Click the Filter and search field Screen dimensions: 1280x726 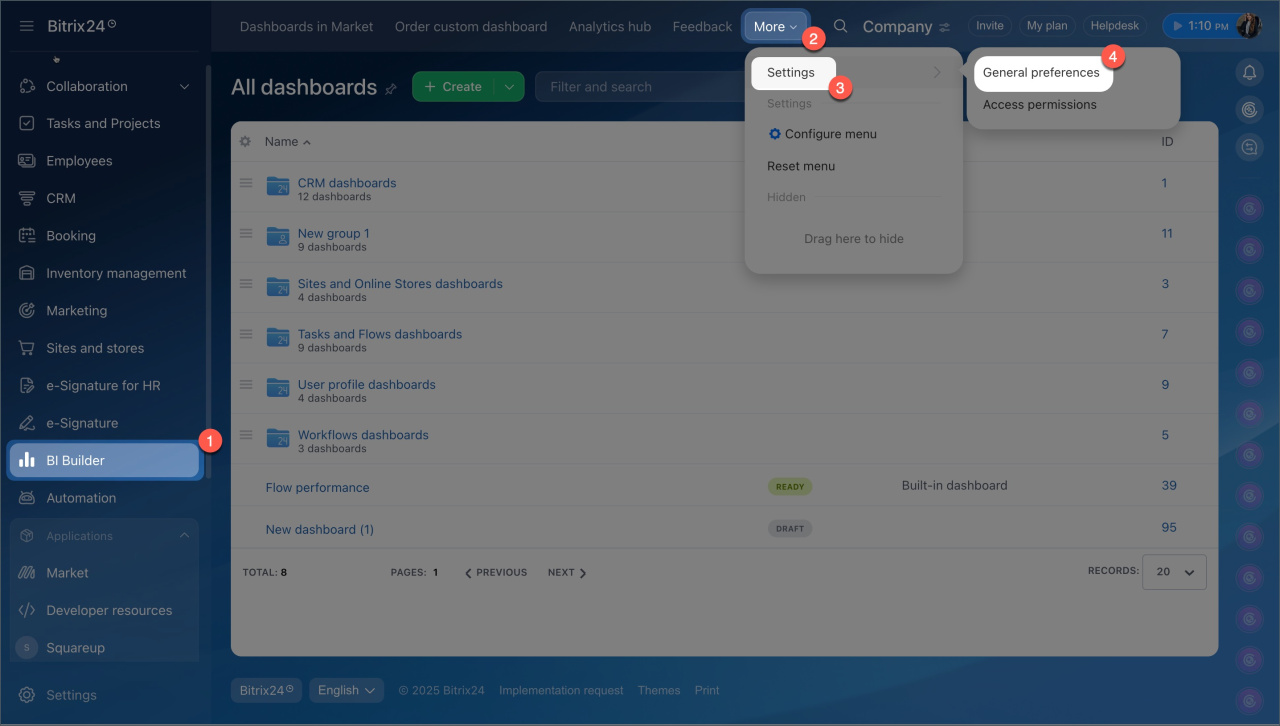640,87
